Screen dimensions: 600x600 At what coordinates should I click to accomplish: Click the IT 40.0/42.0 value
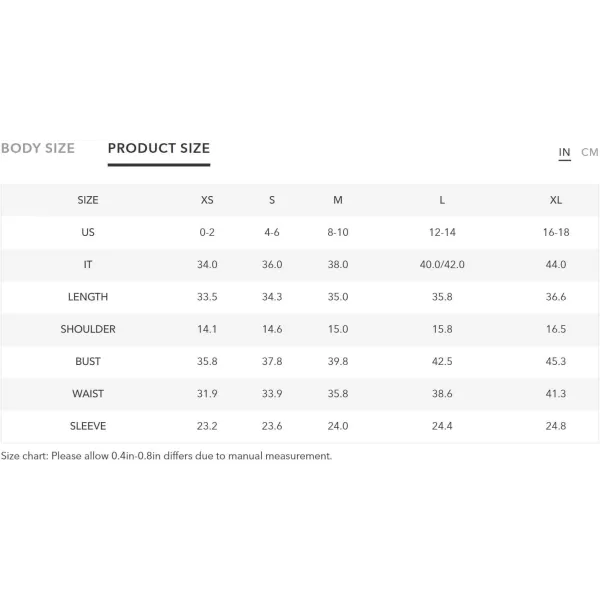pos(442,264)
